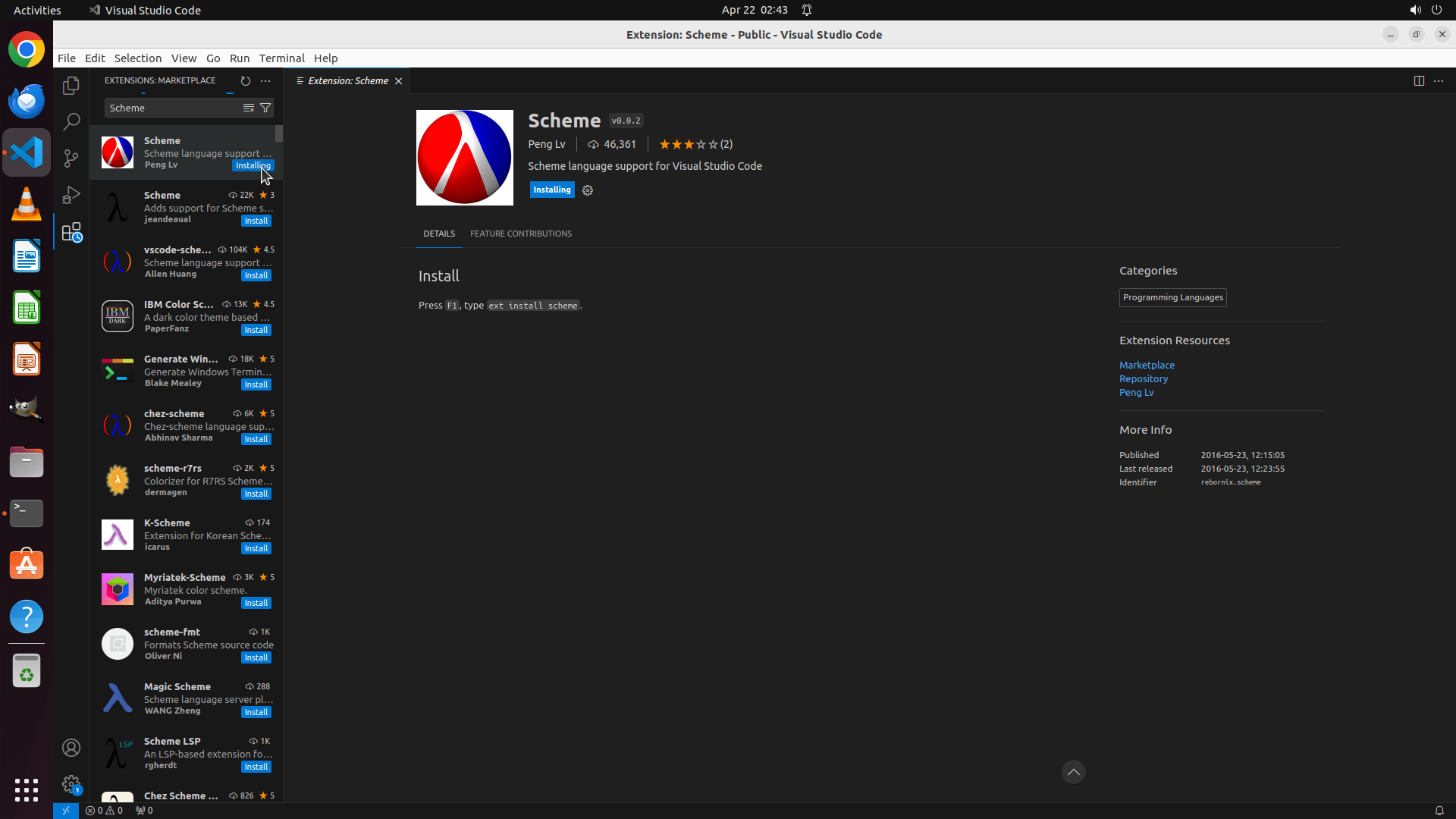Image resolution: width=1456 pixels, height=819 pixels.
Task: Click the split editor right icon
Action: pos(1418,80)
